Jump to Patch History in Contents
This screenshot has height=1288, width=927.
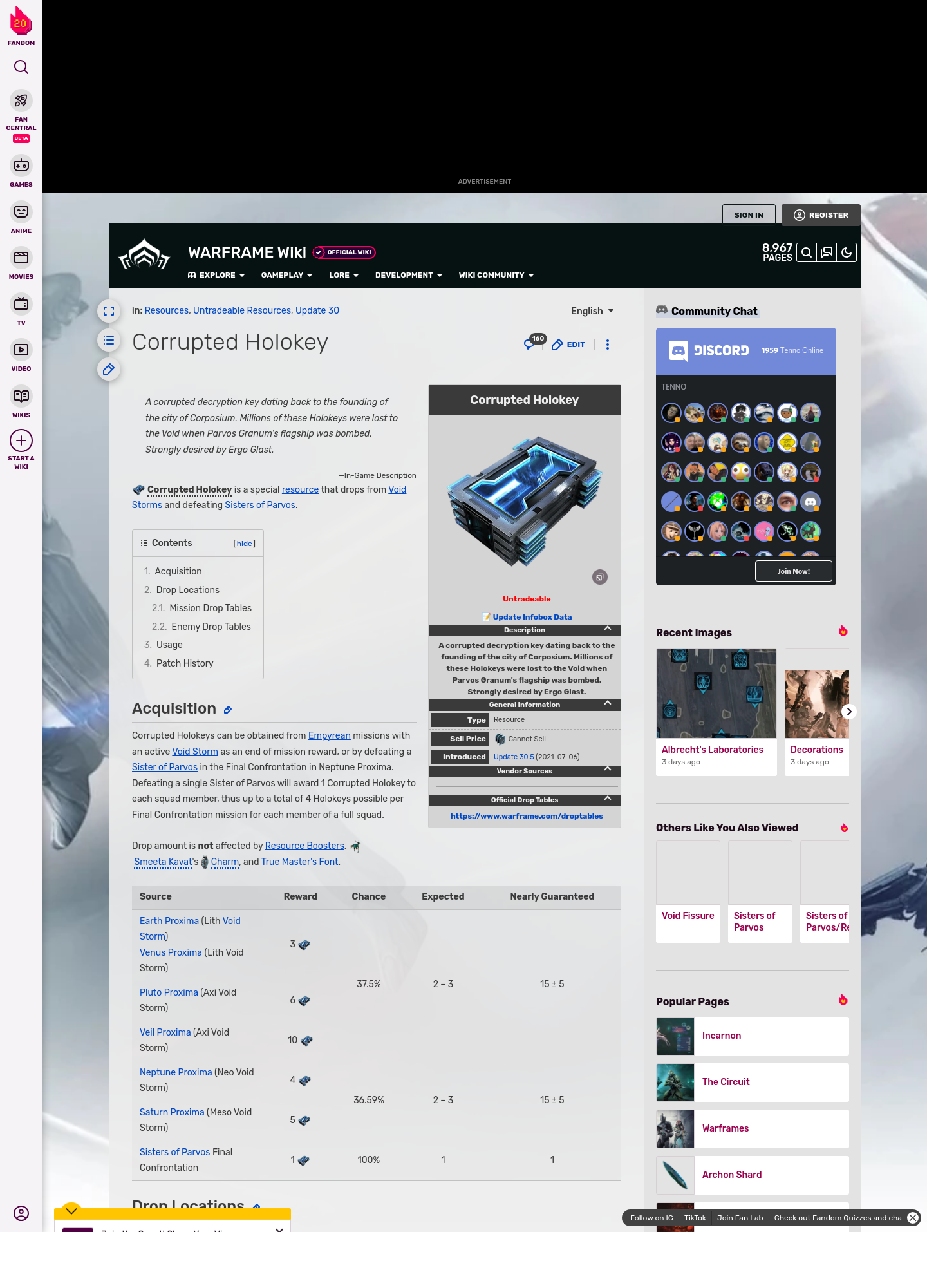pyautogui.click(x=185, y=663)
